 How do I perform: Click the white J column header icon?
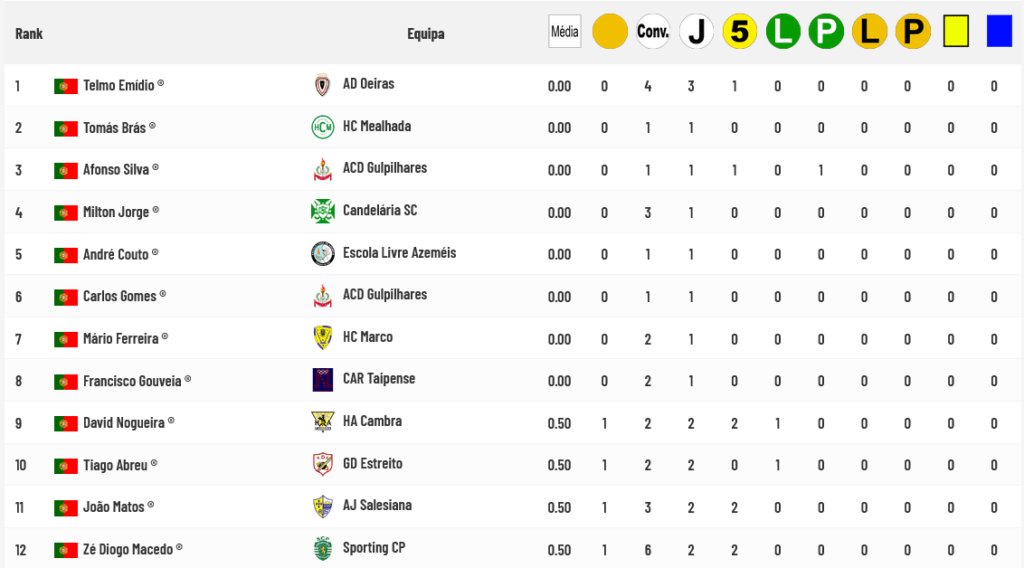[x=696, y=32]
